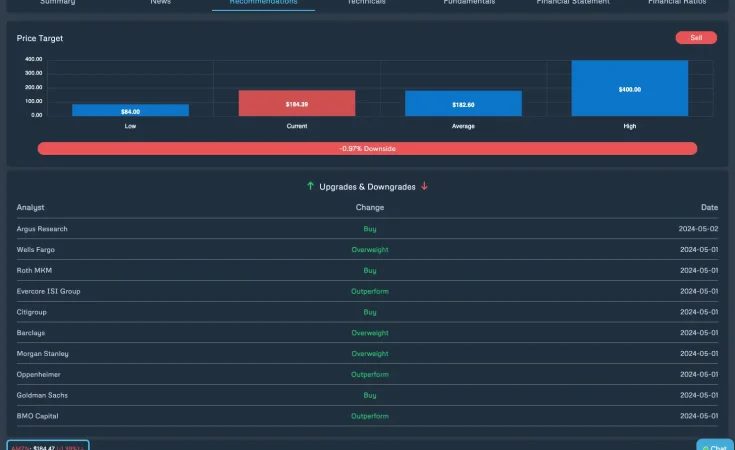The image size is (735, 450).
Task: Select the Wells Fargo analyst row
Action: pyautogui.click(x=368, y=249)
